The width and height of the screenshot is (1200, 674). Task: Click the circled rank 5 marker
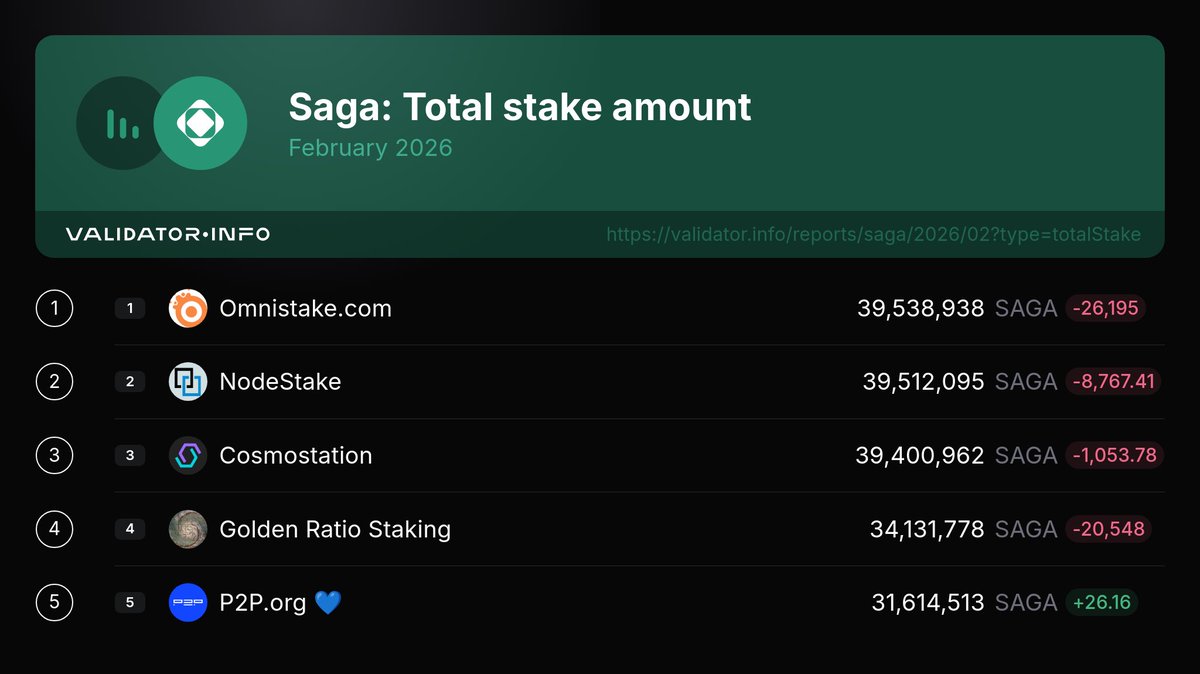point(54,602)
